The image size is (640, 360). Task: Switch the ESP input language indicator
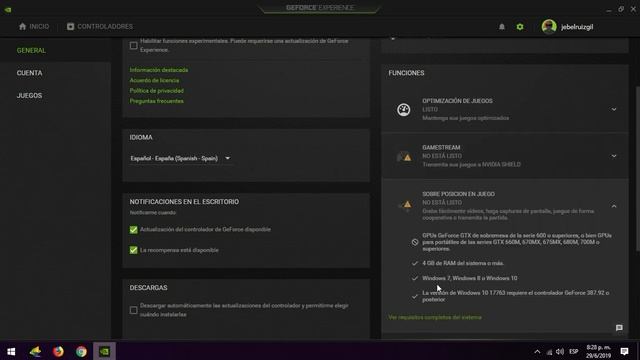[x=573, y=351]
